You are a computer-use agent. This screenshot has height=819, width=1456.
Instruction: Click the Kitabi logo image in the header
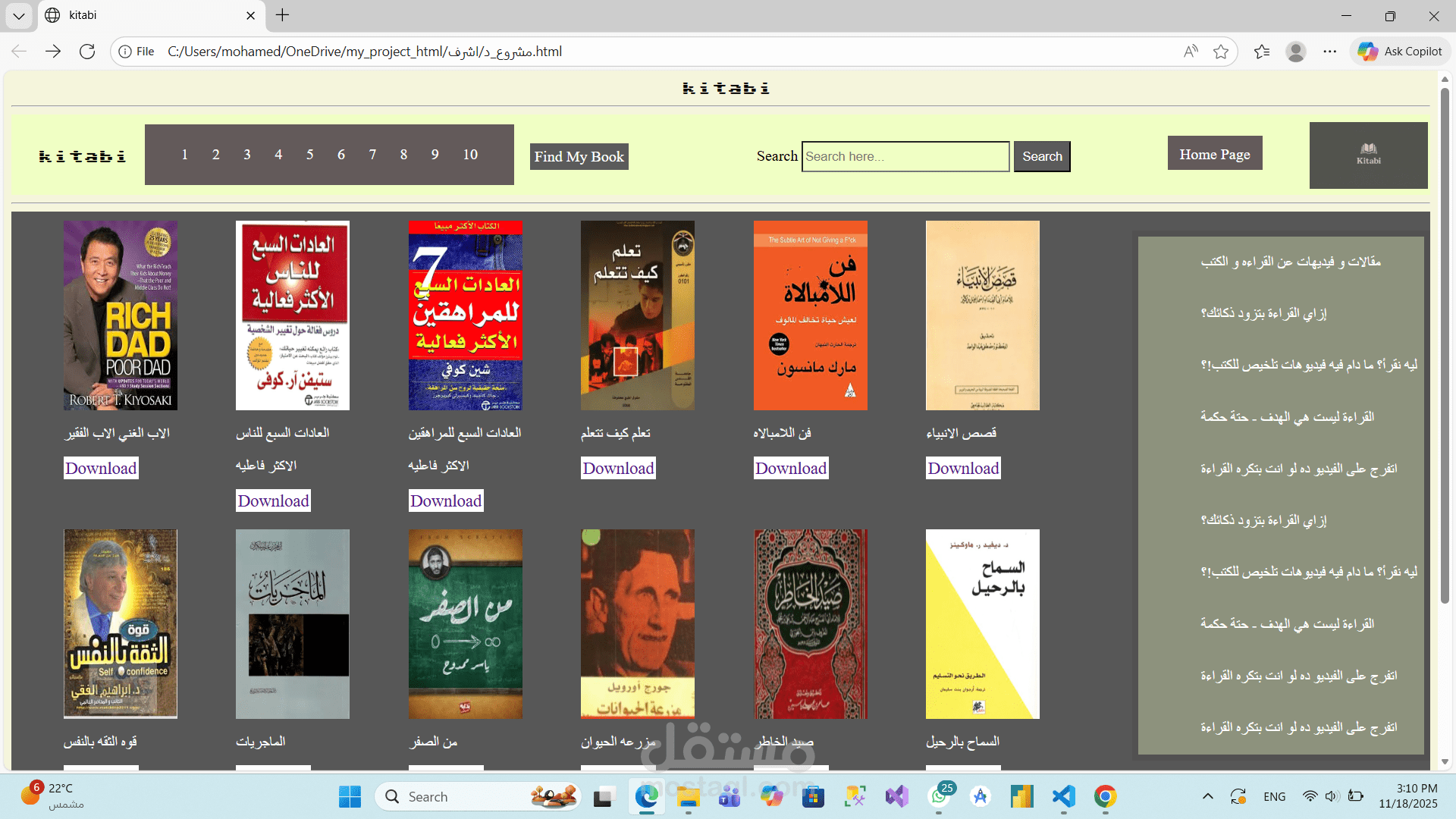(1369, 155)
